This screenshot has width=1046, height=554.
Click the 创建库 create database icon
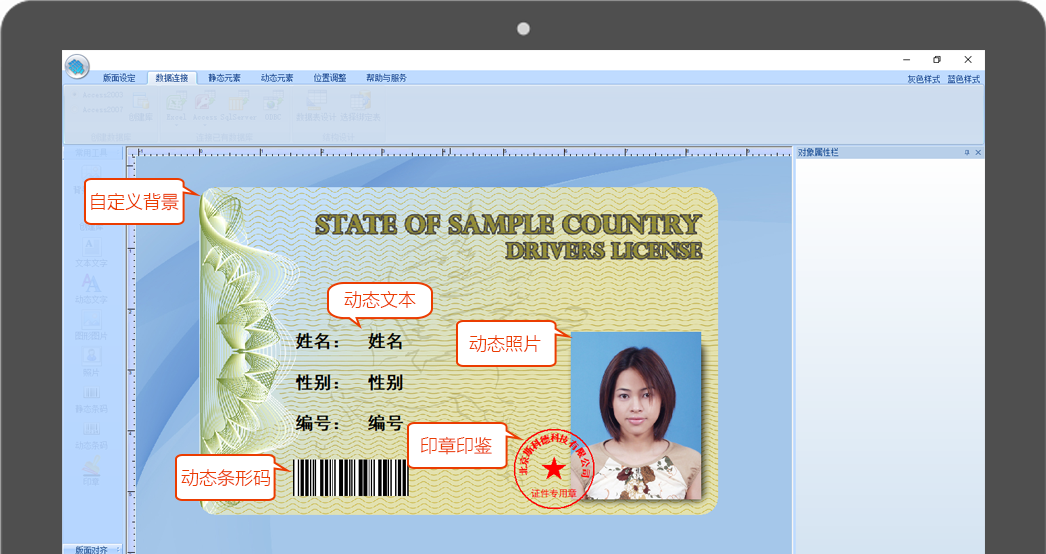pos(140,107)
